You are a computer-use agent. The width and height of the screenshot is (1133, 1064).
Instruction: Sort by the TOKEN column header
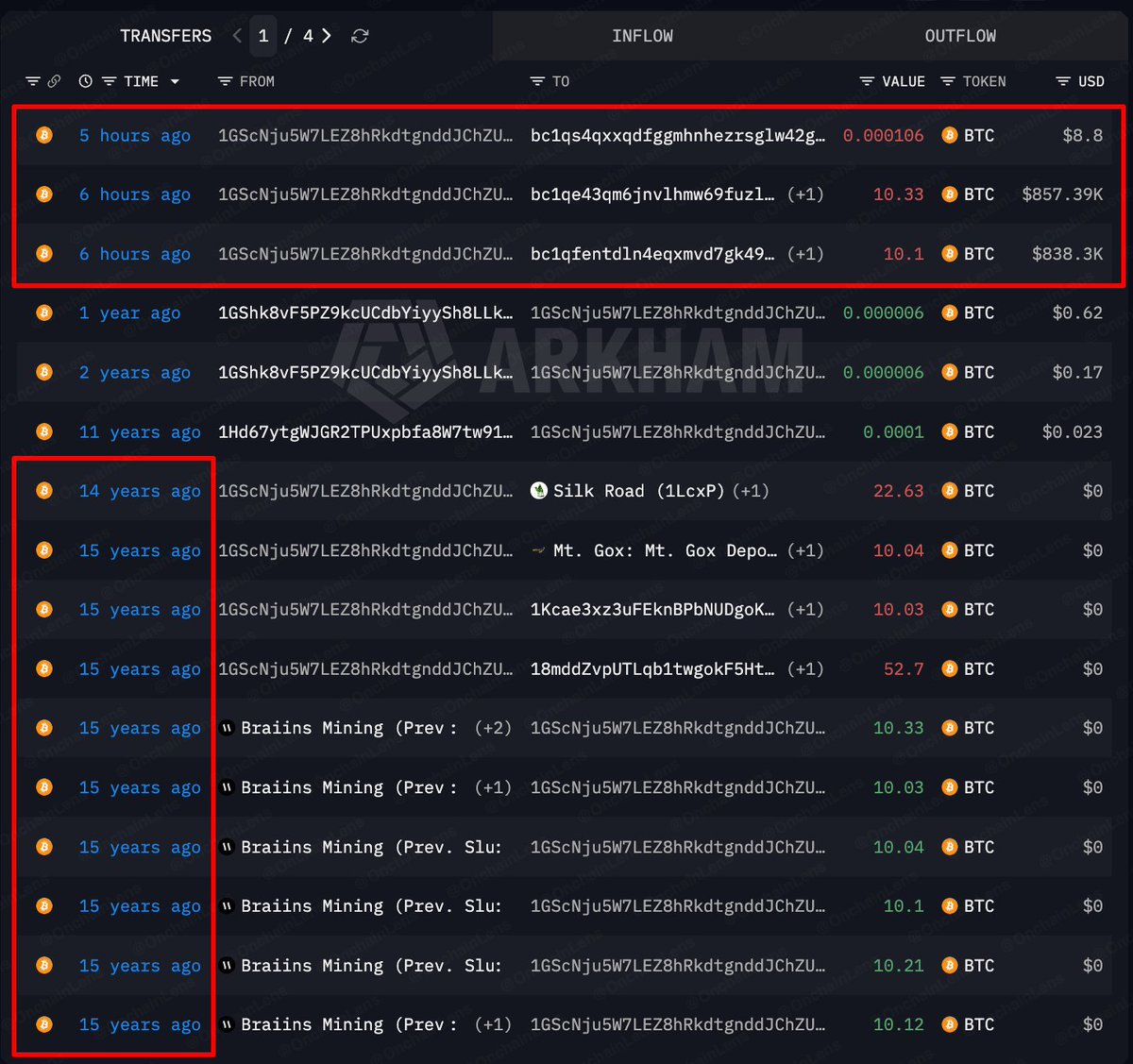pos(985,81)
